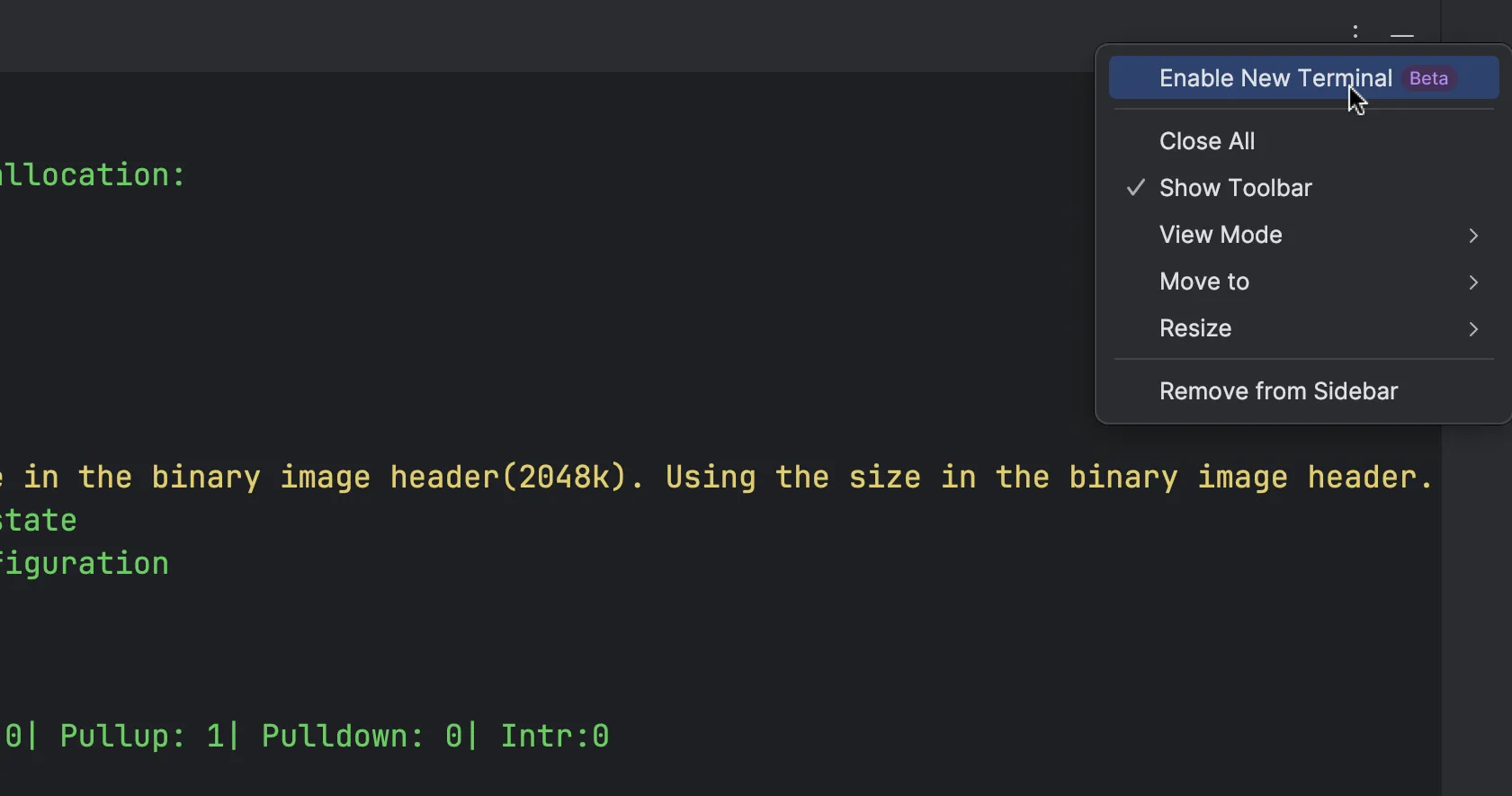
Task: Hide the terminal tool window
Action: pyautogui.click(x=1402, y=34)
